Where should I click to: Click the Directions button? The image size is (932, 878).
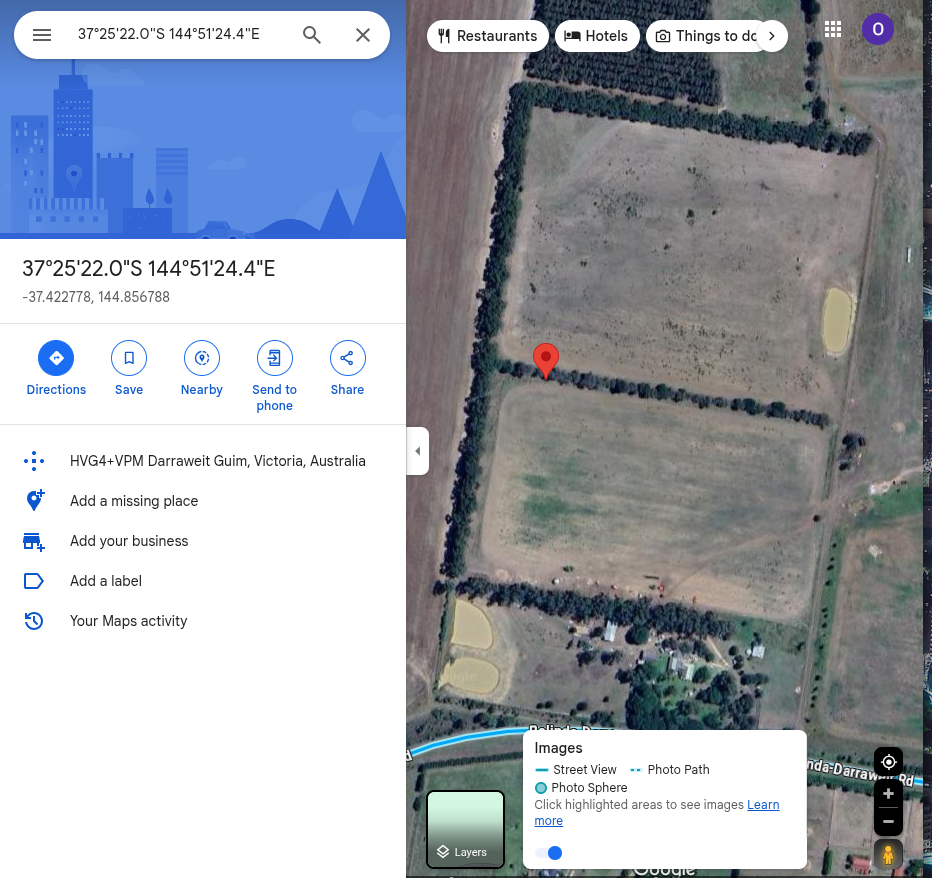click(56, 369)
